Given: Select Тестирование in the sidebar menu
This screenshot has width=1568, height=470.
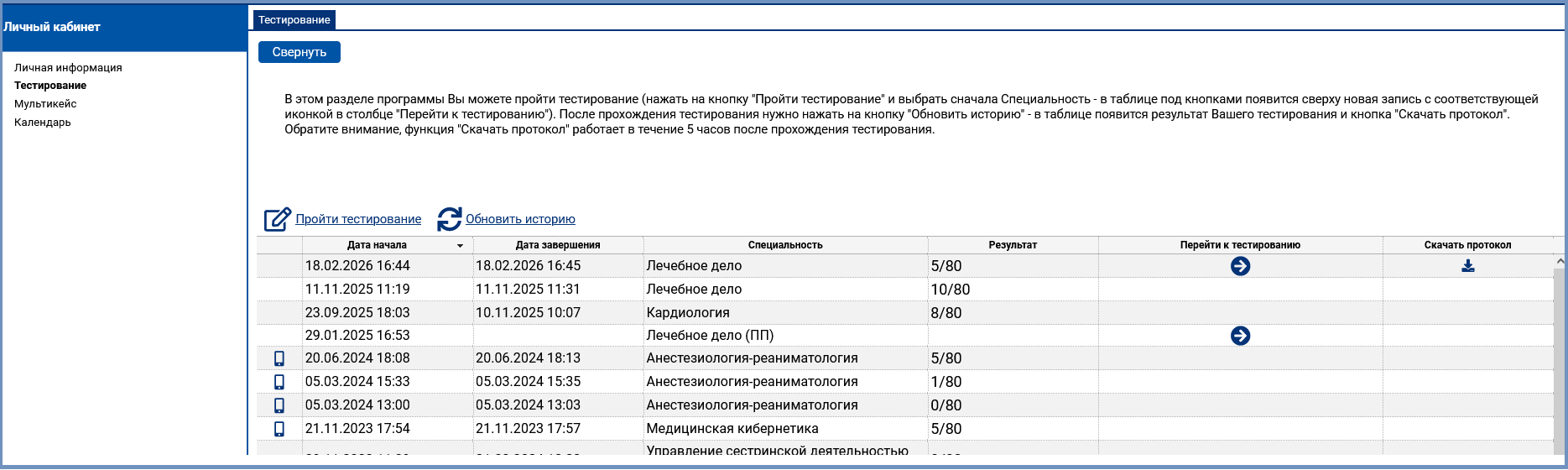Looking at the screenshot, I should point(50,86).
